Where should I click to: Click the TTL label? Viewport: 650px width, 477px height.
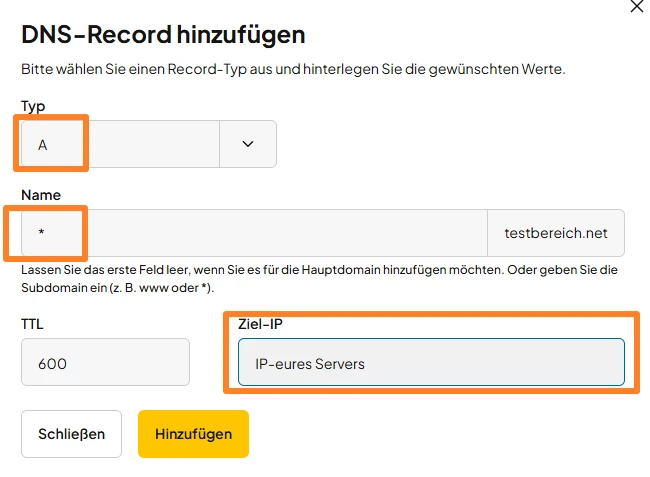(x=32, y=324)
